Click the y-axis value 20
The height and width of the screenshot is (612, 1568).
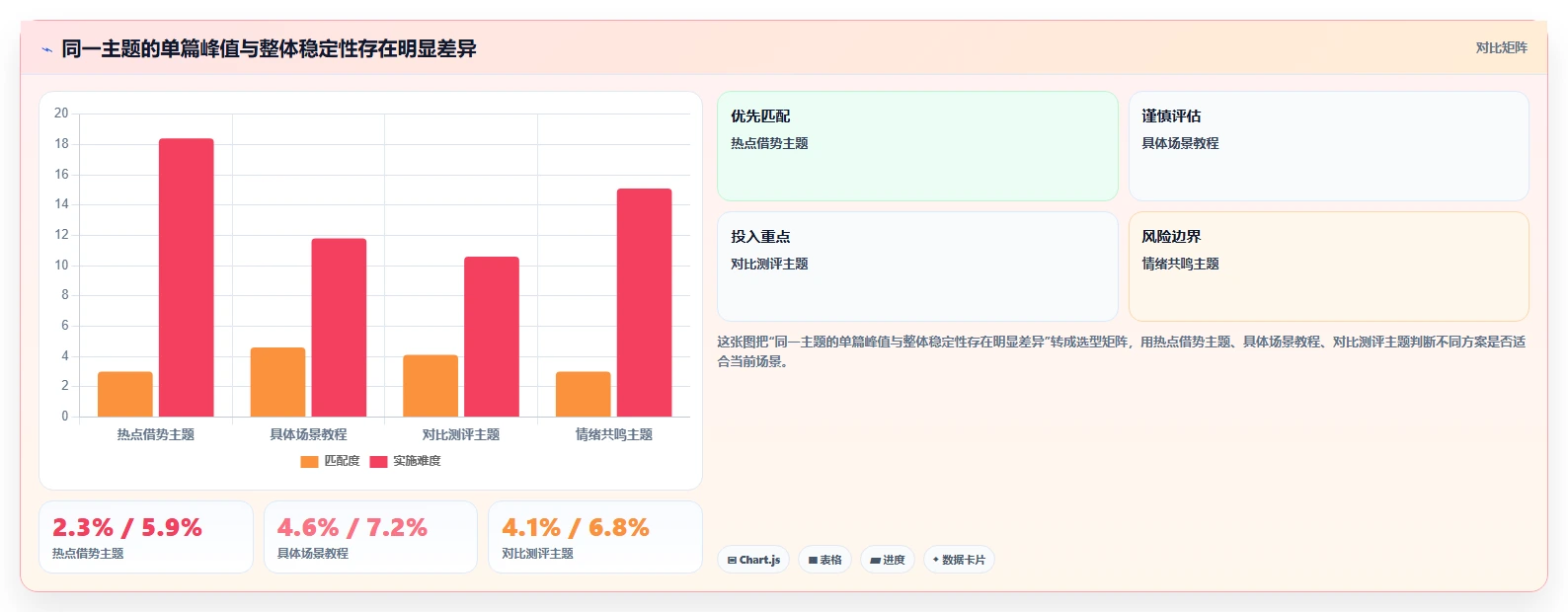[x=61, y=114]
